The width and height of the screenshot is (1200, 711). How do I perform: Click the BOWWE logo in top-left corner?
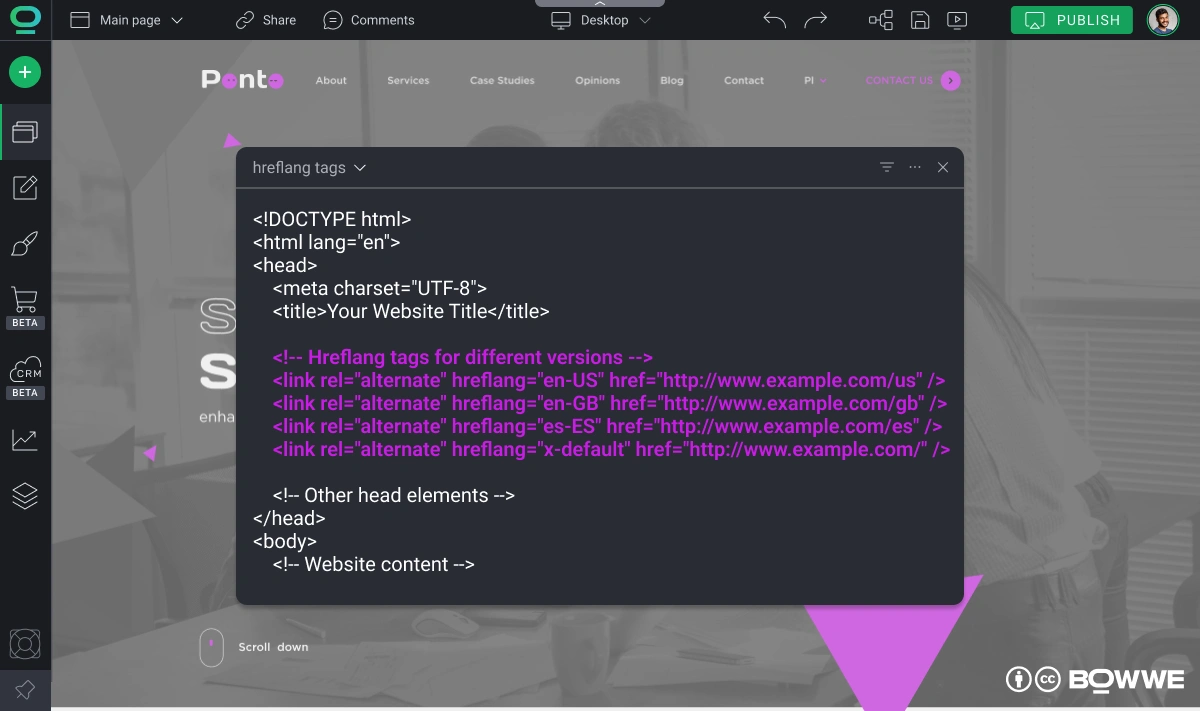(x=25, y=19)
